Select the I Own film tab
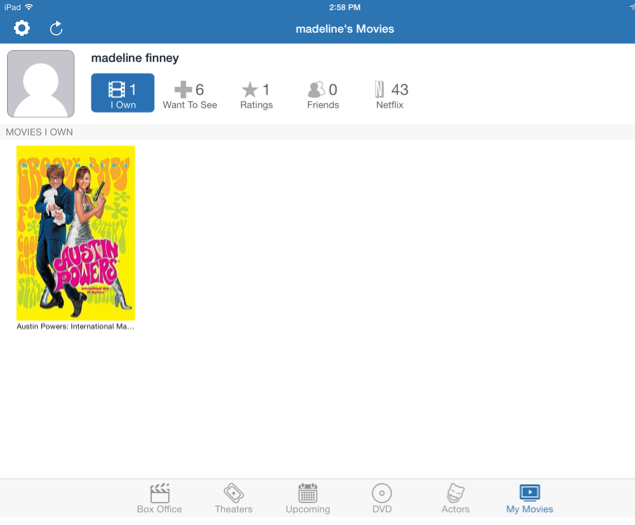This screenshot has width=635, height=525. point(122,94)
